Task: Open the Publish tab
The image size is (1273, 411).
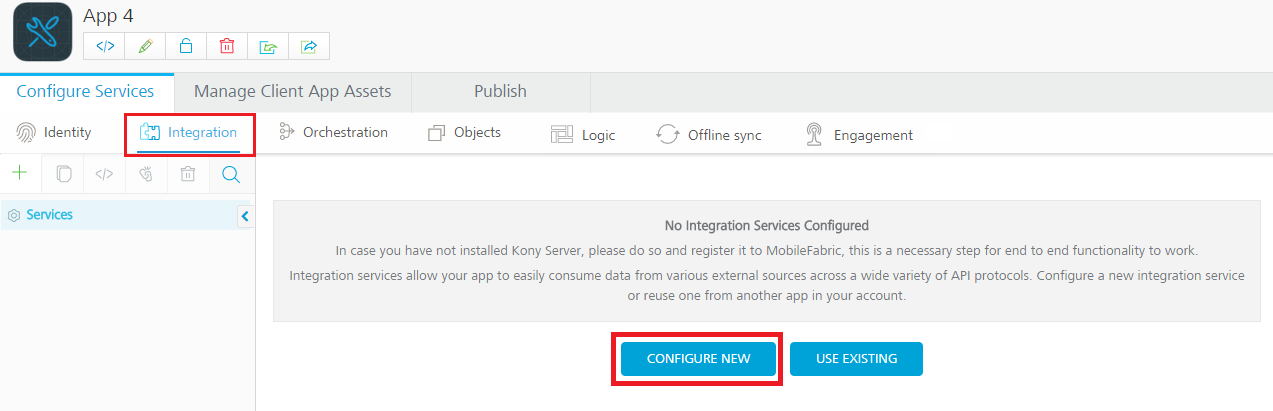Action: (500, 91)
